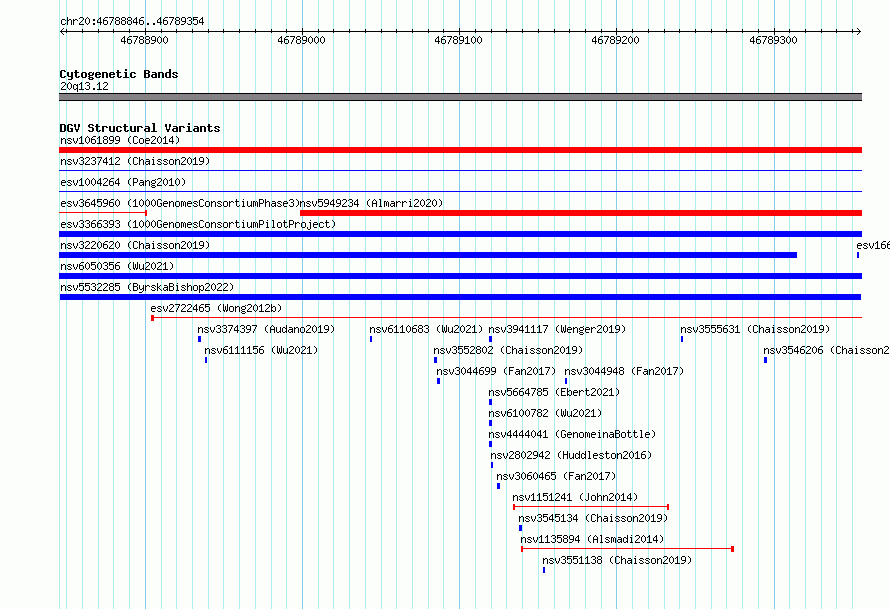
Task: Click esv3645960 (1000GenomesConsortiumPhase3) label
Action: [180, 203]
